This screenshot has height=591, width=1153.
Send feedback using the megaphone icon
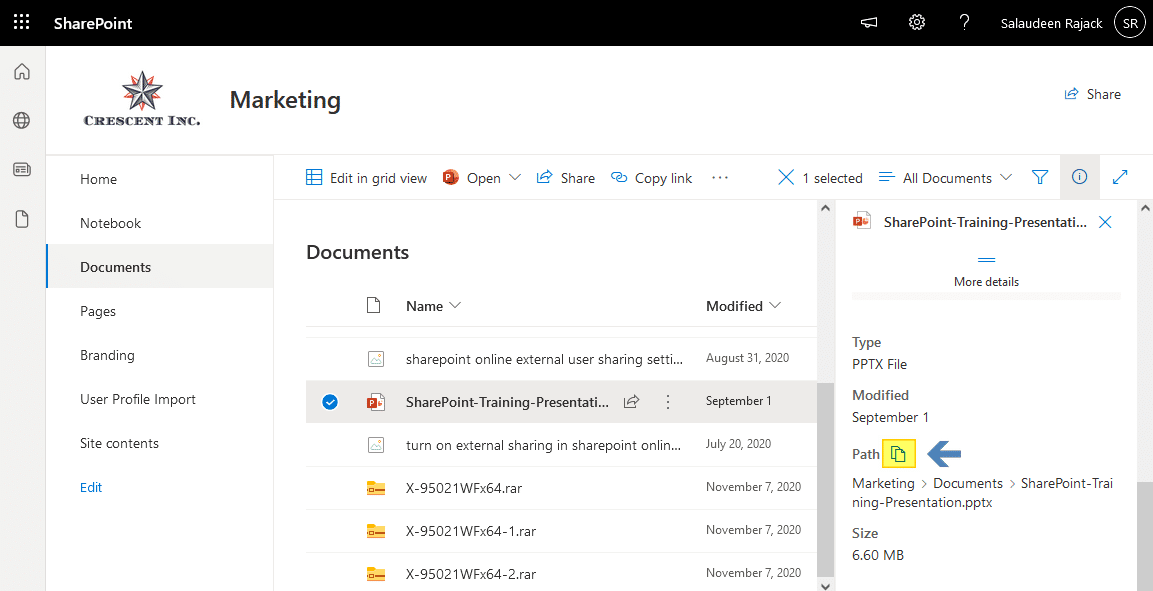(x=868, y=22)
